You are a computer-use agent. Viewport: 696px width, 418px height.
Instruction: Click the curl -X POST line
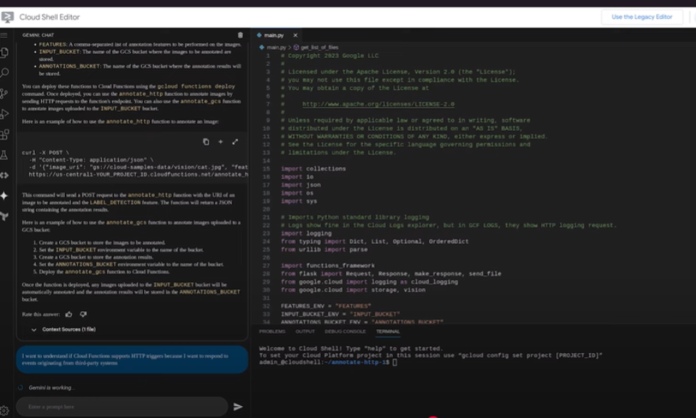[x=45, y=153]
